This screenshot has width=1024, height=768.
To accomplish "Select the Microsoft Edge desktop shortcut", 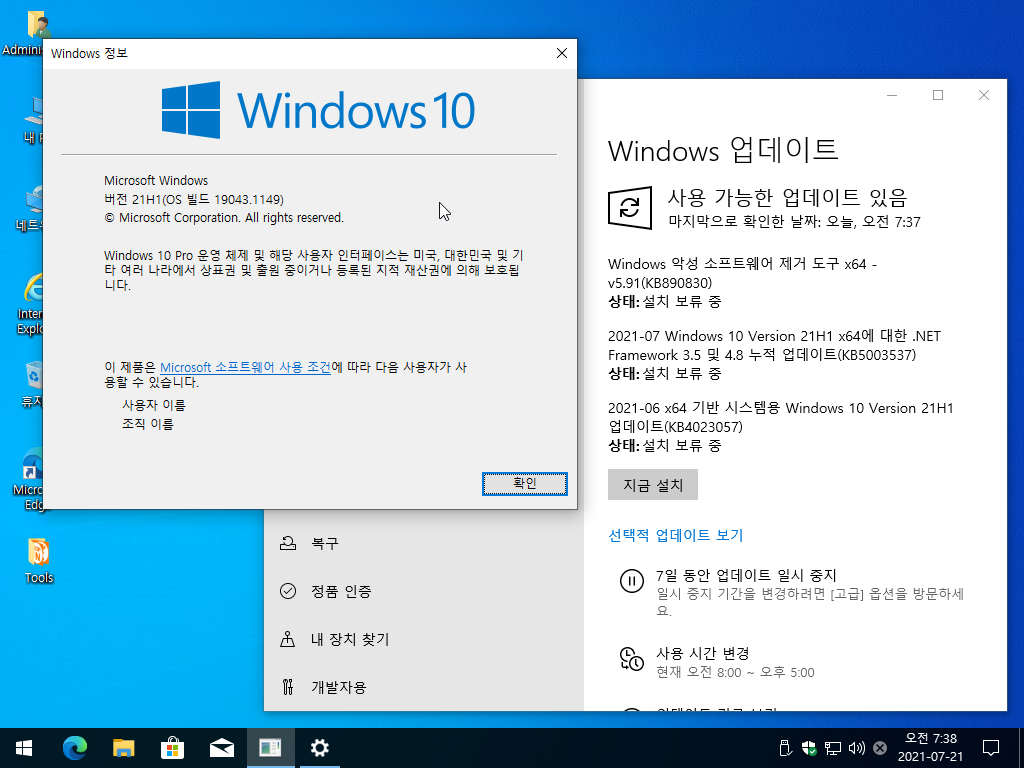I will [x=29, y=479].
